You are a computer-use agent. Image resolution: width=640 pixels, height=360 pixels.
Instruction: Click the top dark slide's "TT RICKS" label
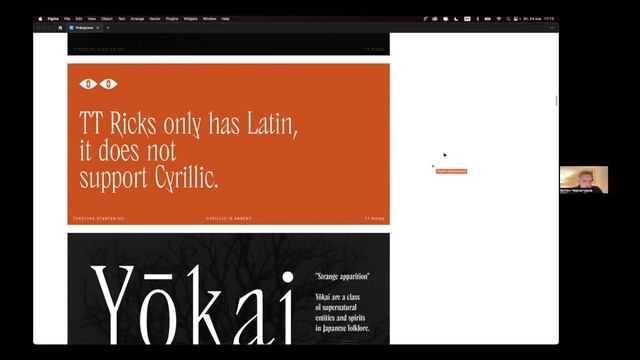pyautogui.click(x=374, y=49)
